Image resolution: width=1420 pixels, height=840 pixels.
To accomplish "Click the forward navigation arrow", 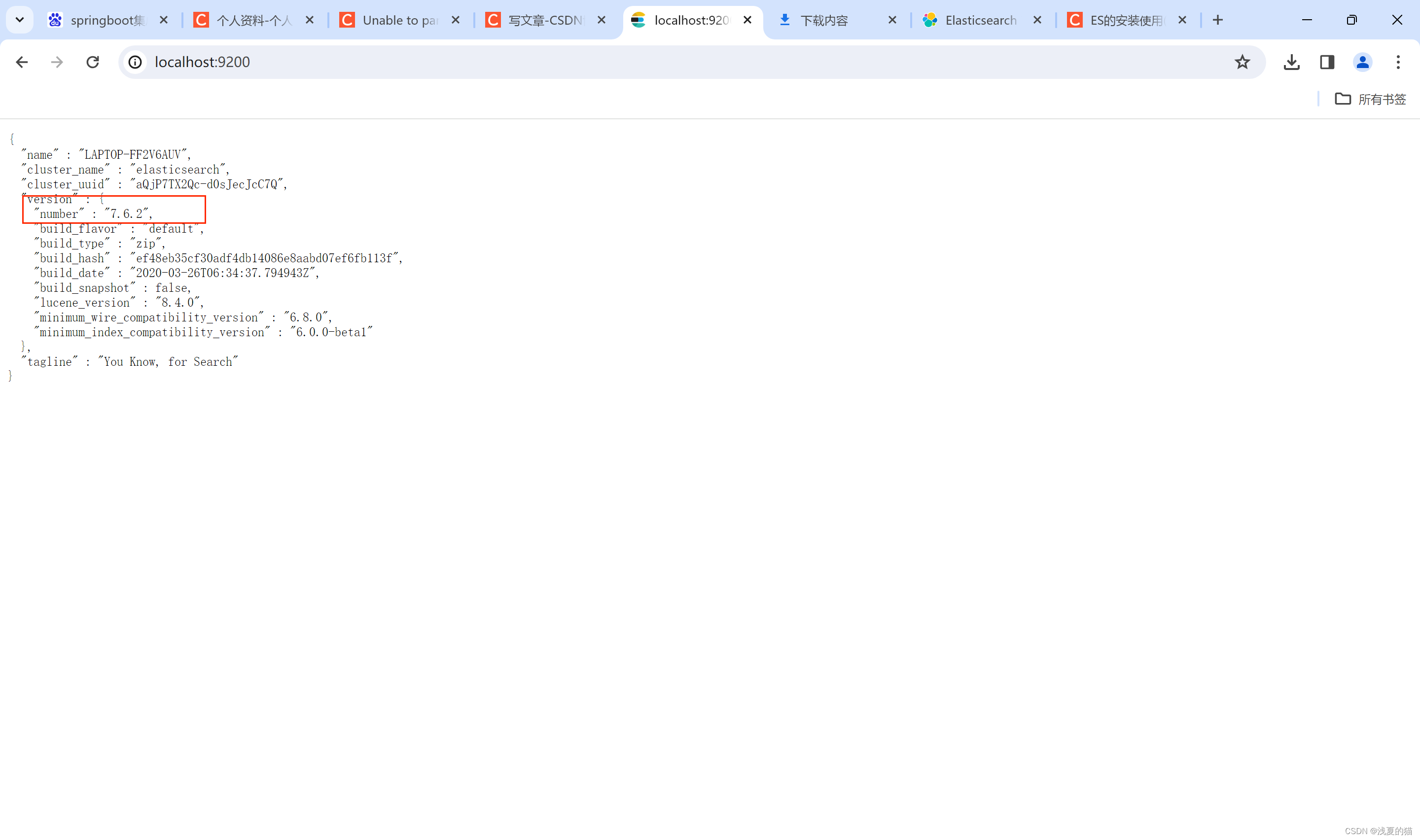I will coord(57,62).
